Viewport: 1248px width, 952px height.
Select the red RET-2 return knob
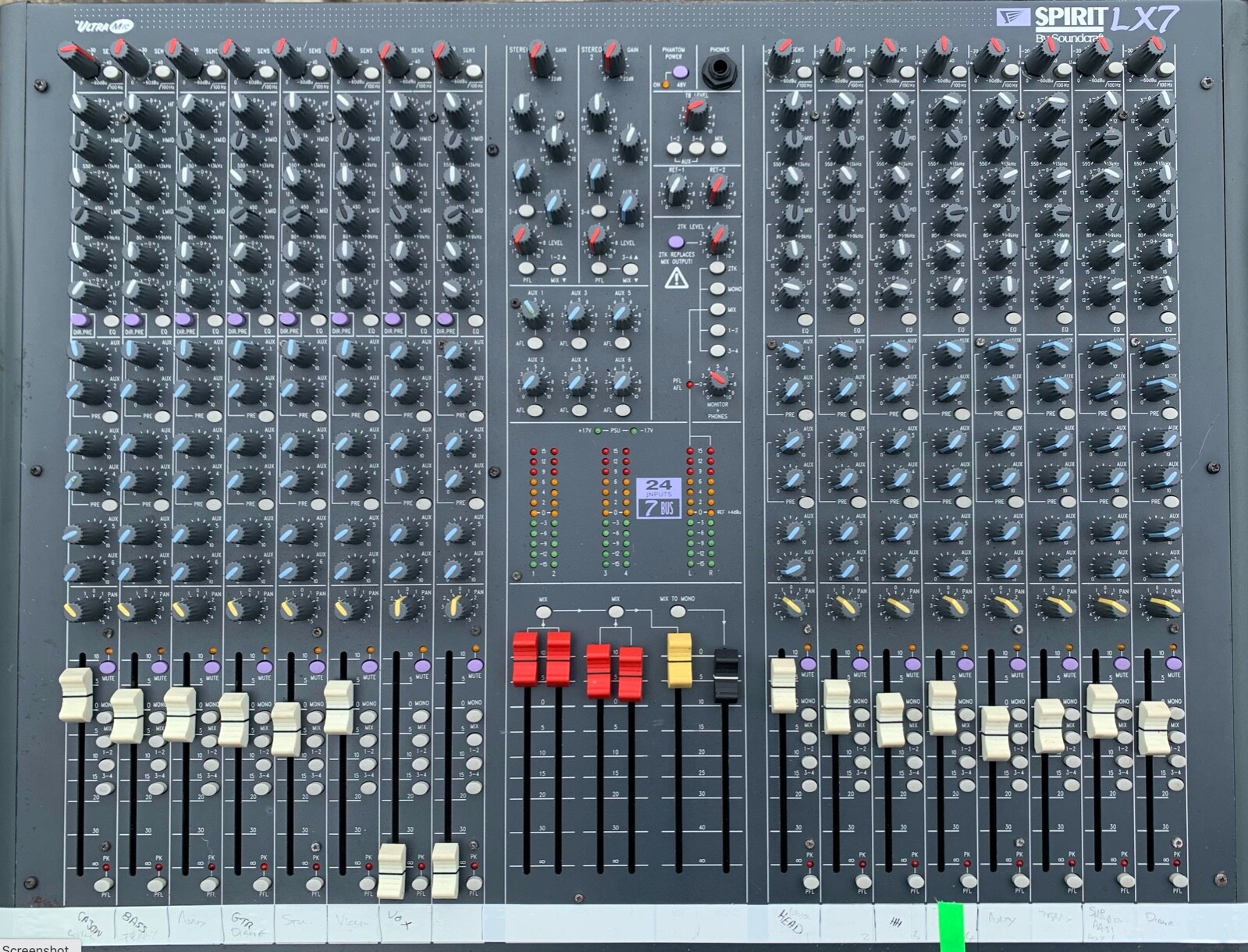click(x=716, y=190)
